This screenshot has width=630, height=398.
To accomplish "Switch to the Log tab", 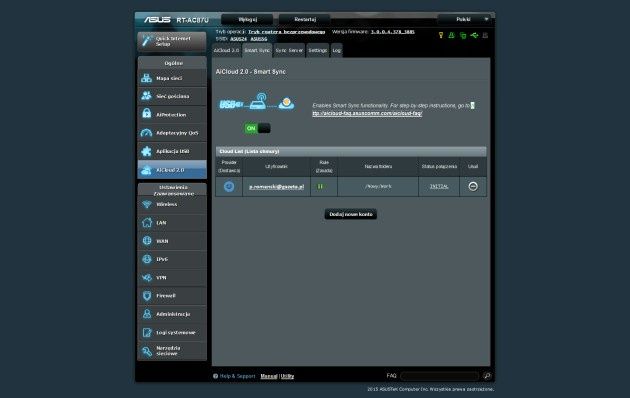I will [x=336, y=51].
